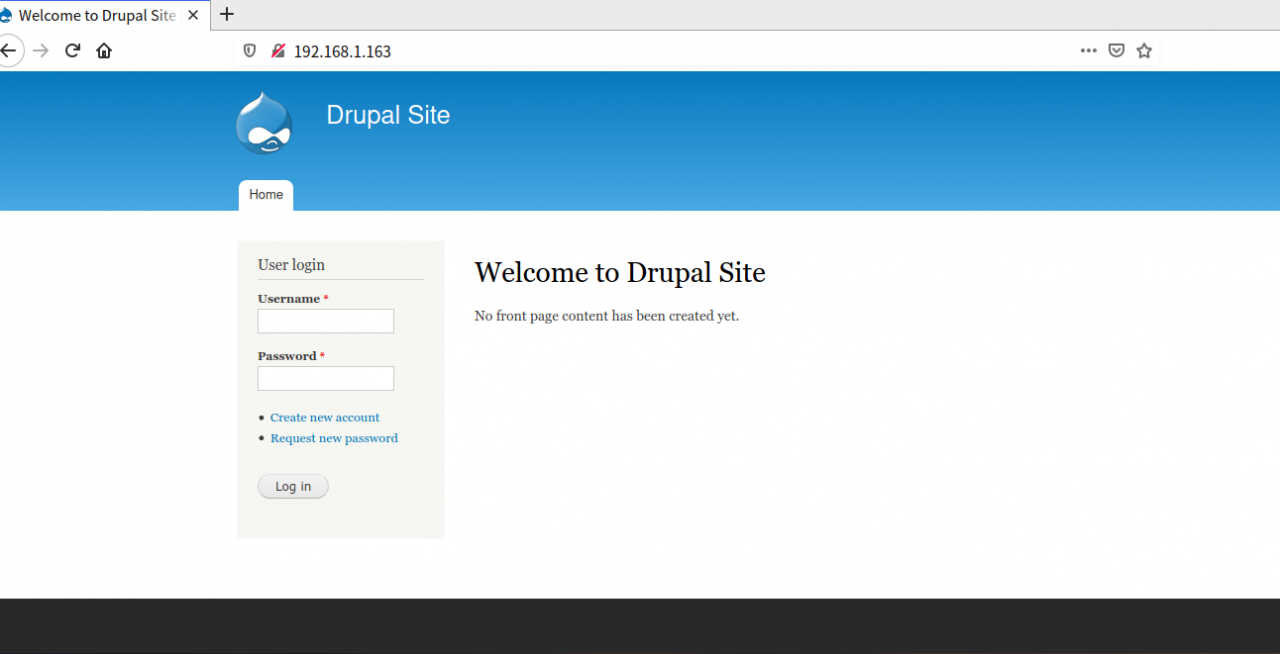Screen dimensions: 1280x654
Task: Select the Welcome to Drupal Site browser tab
Action: point(97,16)
